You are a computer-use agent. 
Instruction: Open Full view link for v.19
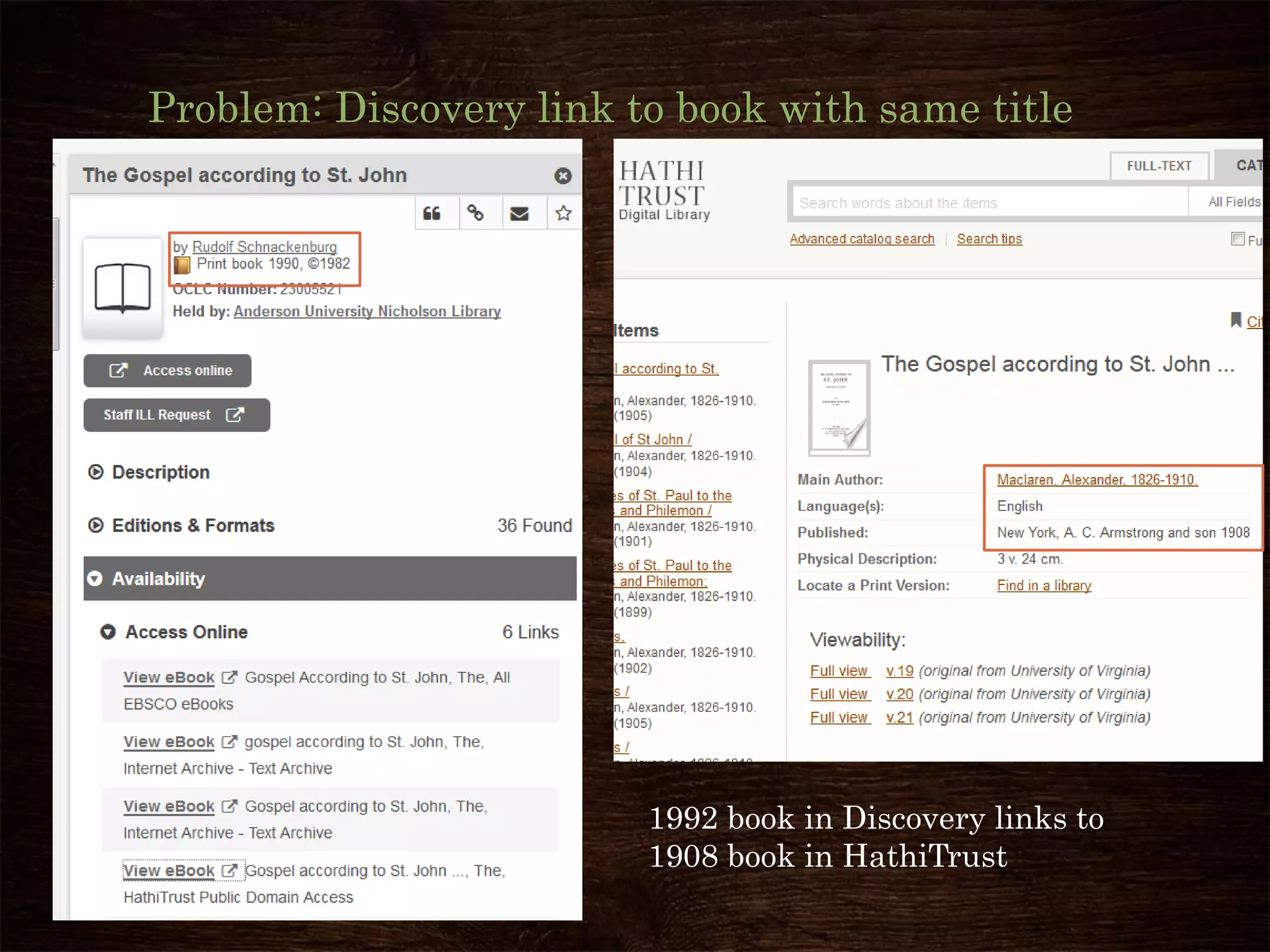click(x=840, y=671)
